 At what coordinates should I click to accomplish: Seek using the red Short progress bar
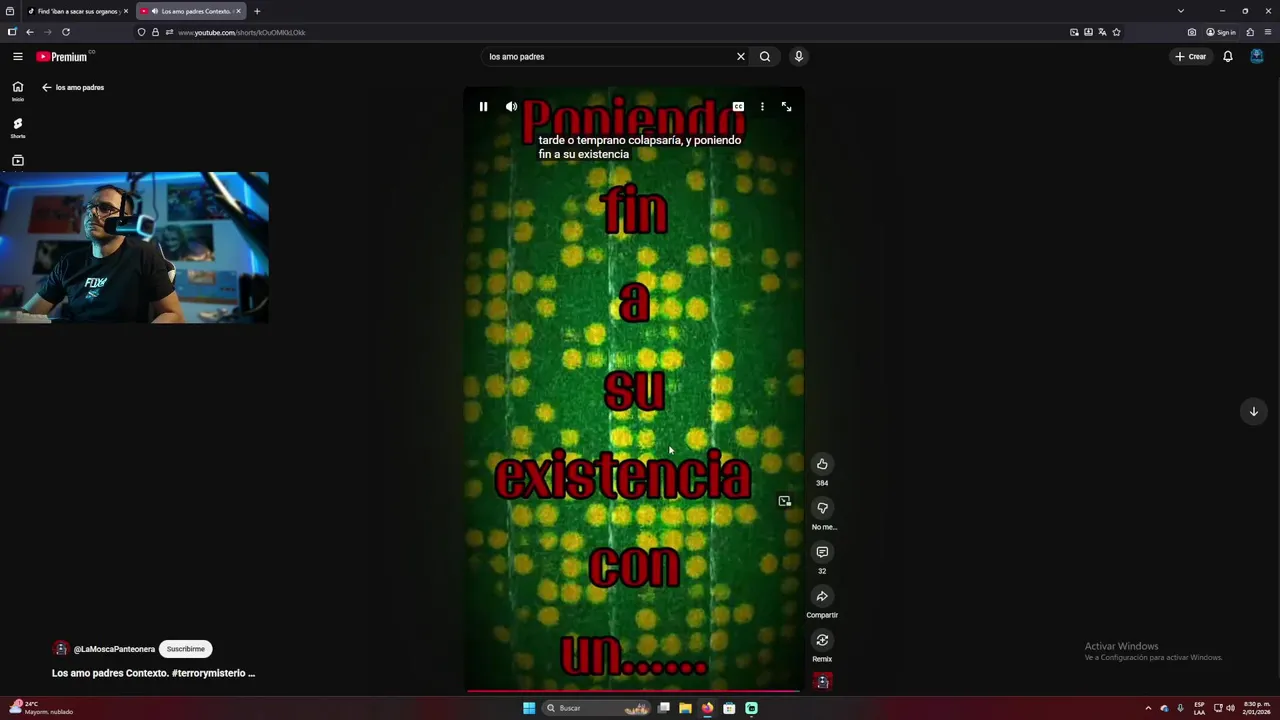point(634,690)
